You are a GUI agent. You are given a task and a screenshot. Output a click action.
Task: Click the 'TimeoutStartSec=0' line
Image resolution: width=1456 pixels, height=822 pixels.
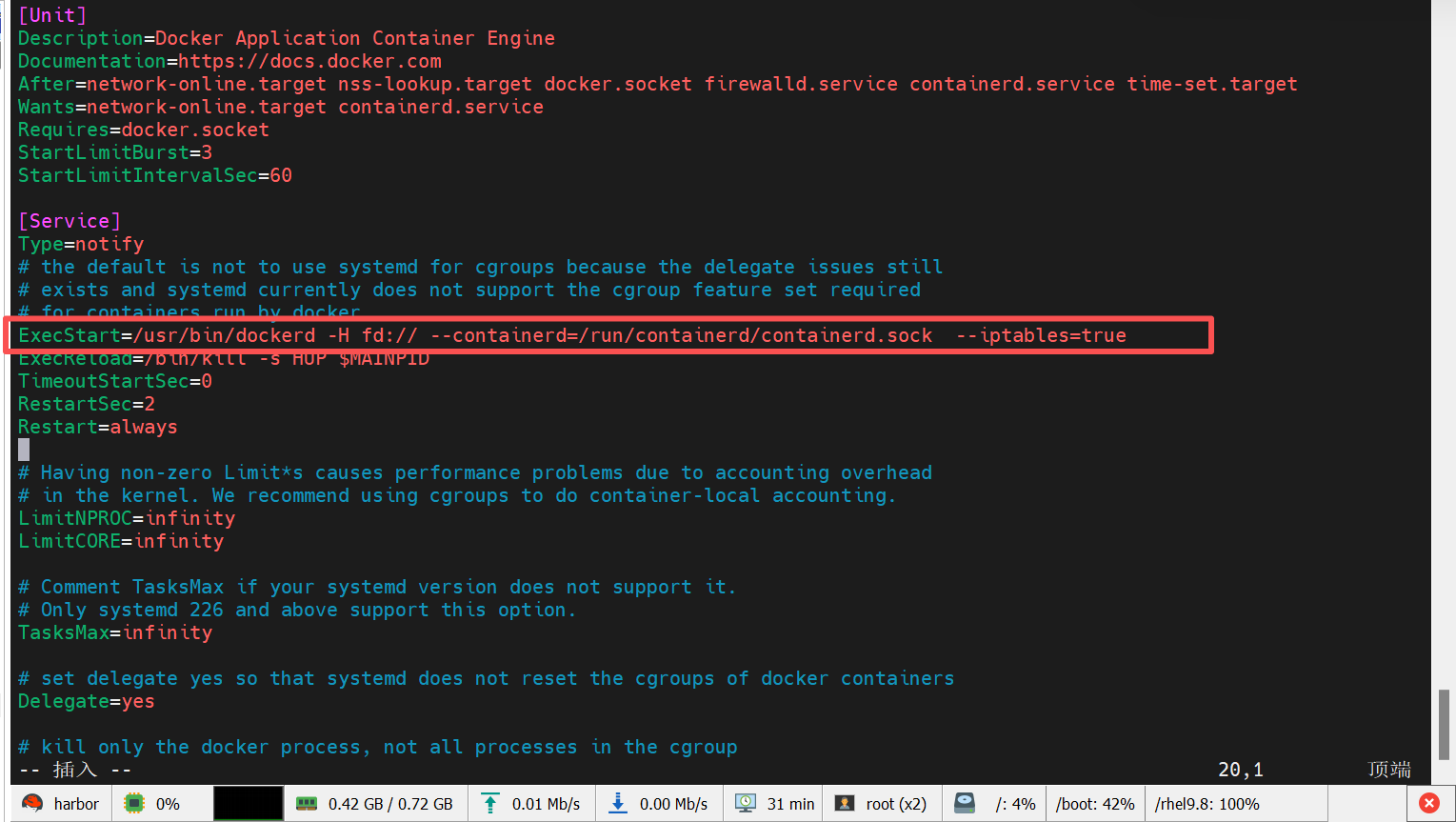[115, 381]
